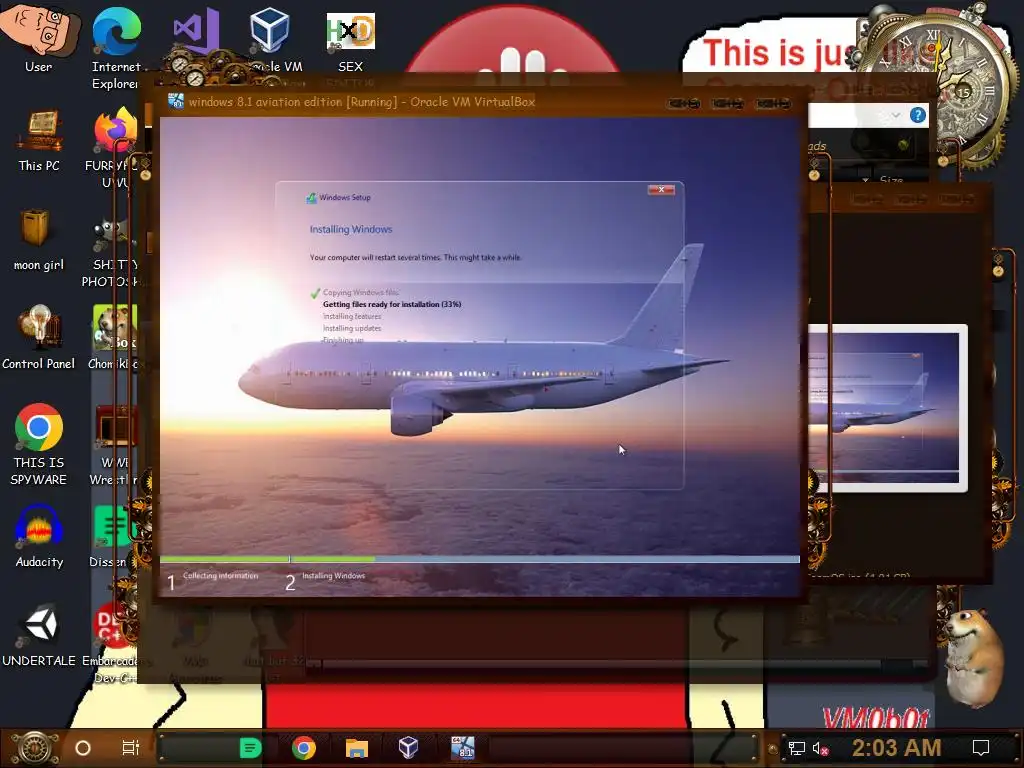The image size is (1024, 768).
Task: Open the HxD icon labeled SEX
Action: coord(351,40)
